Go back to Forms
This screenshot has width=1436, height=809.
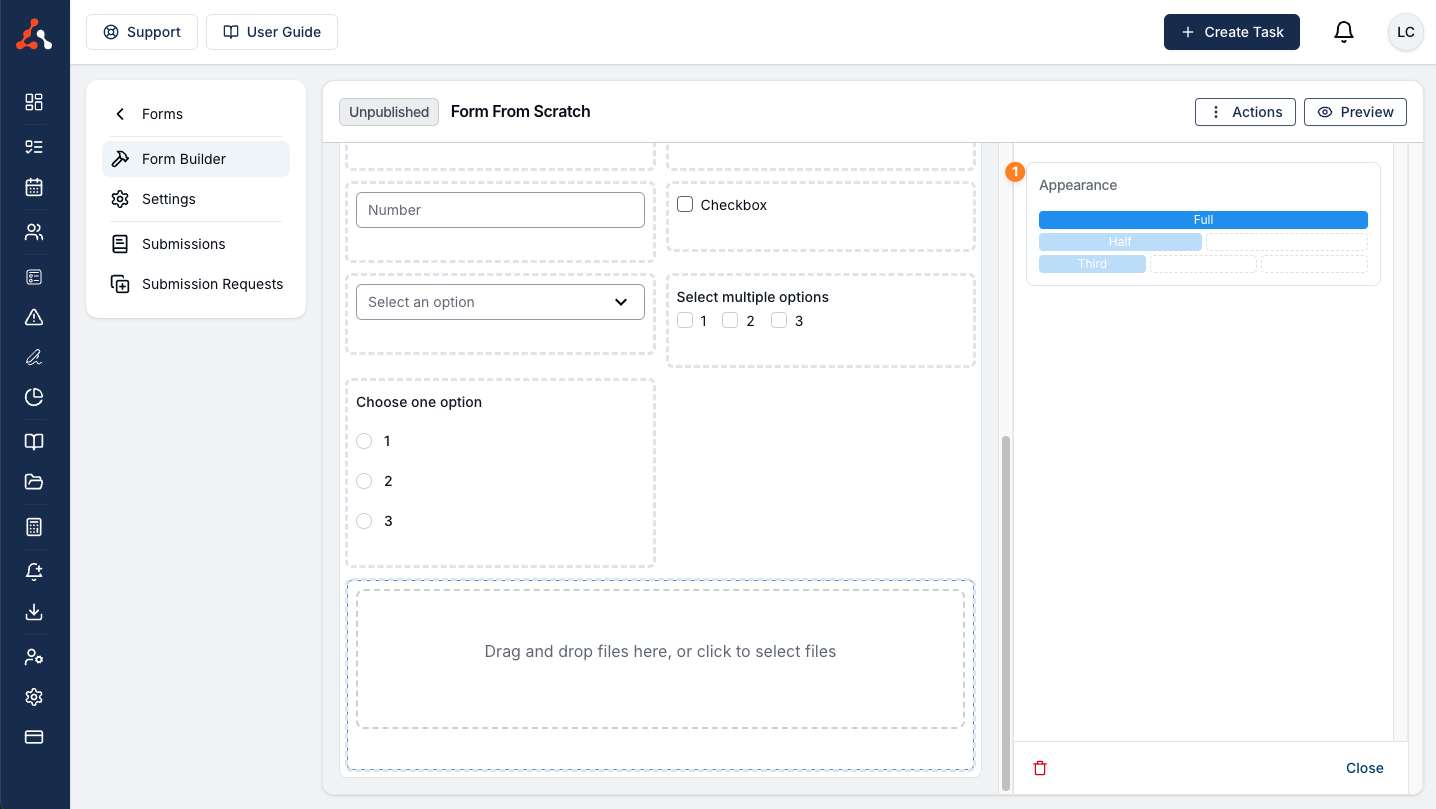click(x=196, y=114)
